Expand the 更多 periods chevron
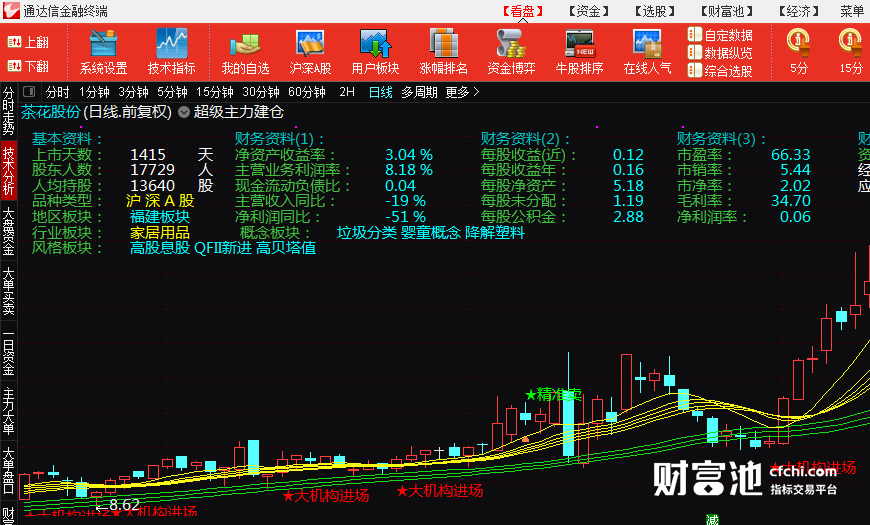The height and width of the screenshot is (525, 870). pyautogui.click(x=476, y=92)
